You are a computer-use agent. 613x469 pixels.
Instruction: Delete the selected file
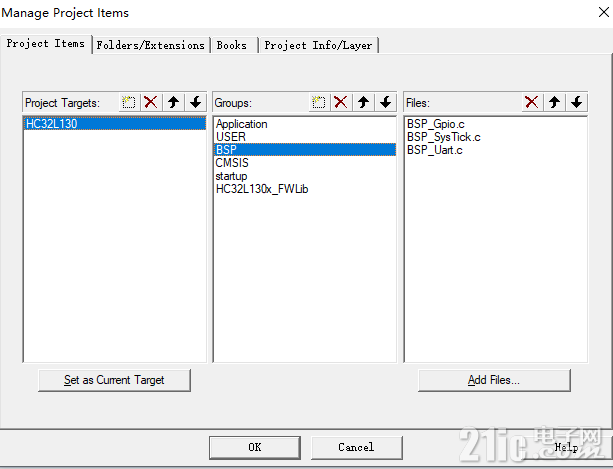(532, 103)
